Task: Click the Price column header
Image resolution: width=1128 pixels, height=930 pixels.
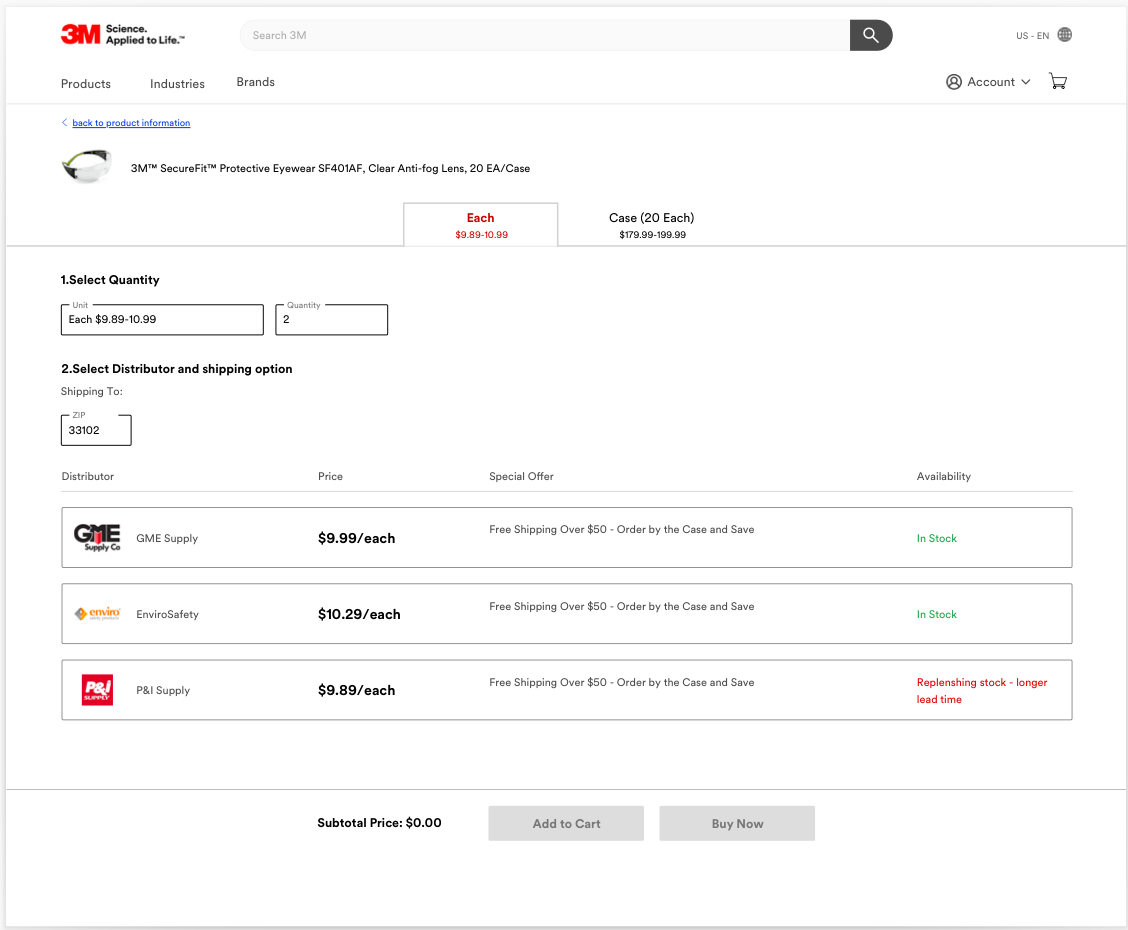Action: coord(330,476)
